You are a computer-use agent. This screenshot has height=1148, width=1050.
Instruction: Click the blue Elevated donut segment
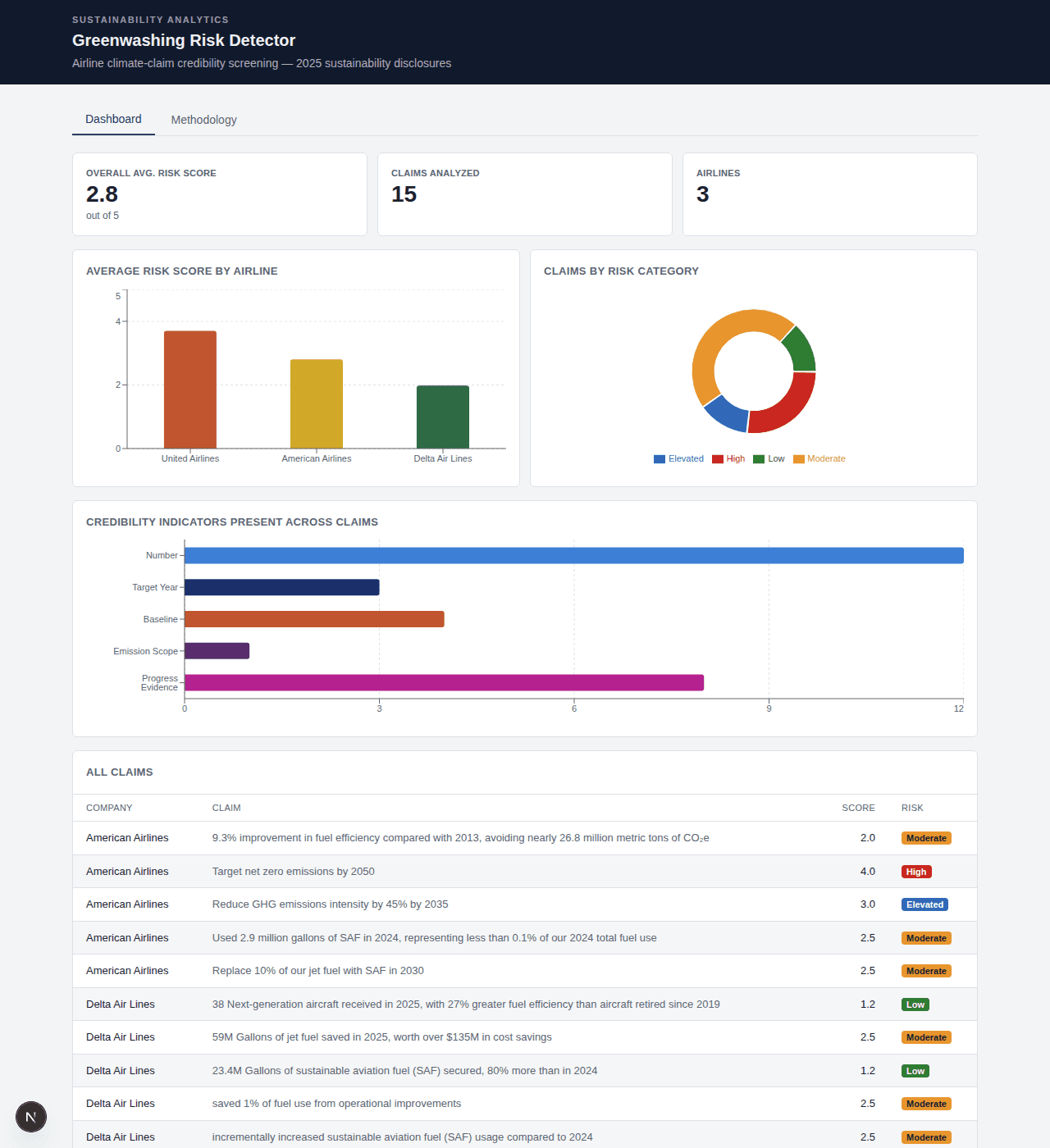point(728,414)
